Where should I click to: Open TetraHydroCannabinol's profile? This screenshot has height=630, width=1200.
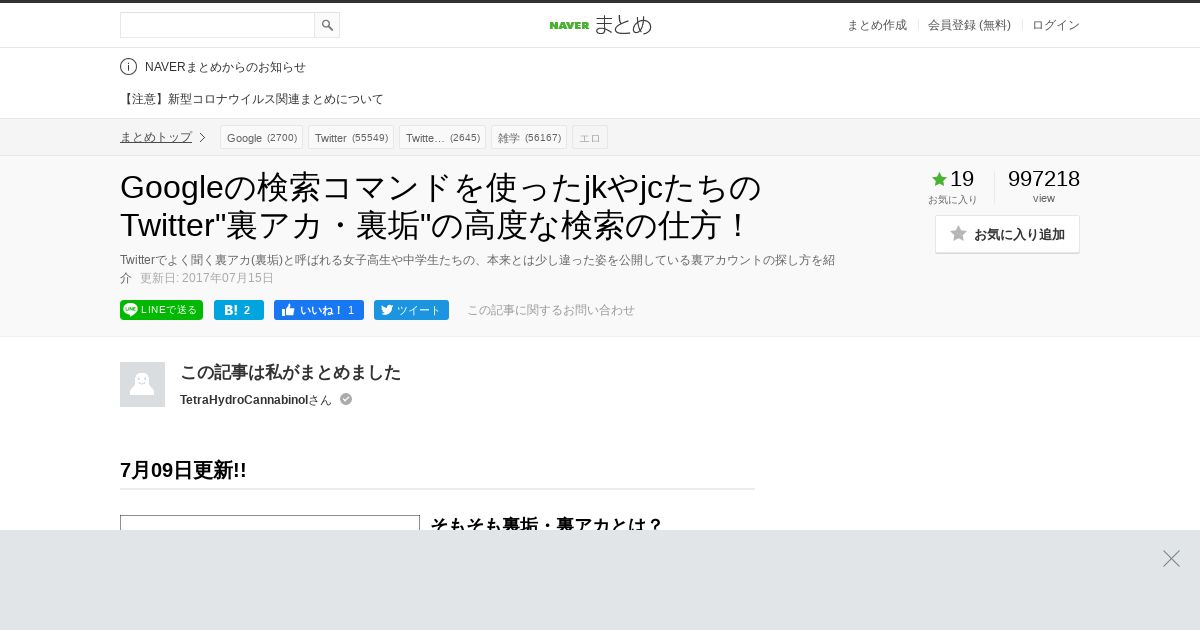[x=244, y=400]
